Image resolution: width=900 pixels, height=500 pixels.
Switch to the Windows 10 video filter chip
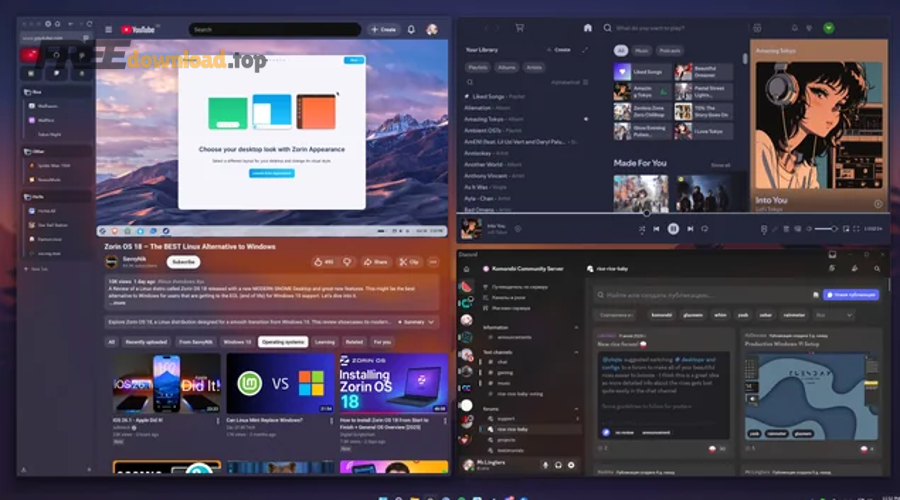click(237, 342)
